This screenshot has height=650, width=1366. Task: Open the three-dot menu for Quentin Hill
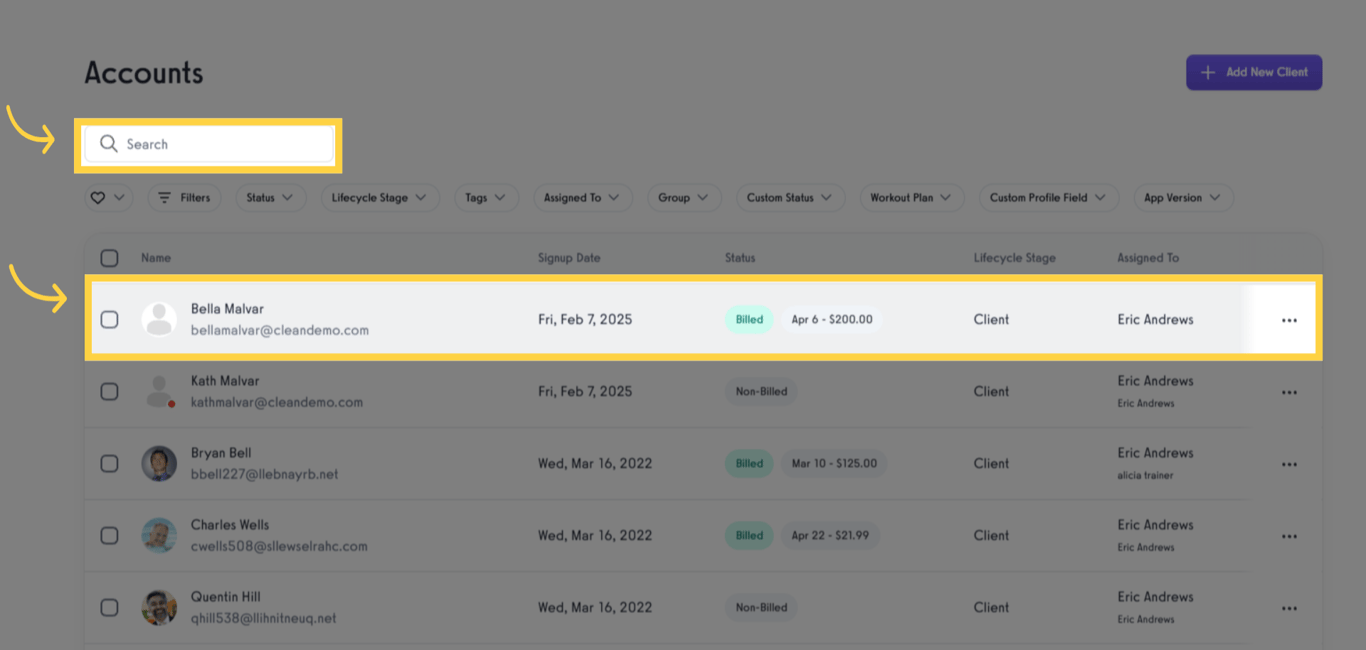click(1289, 607)
